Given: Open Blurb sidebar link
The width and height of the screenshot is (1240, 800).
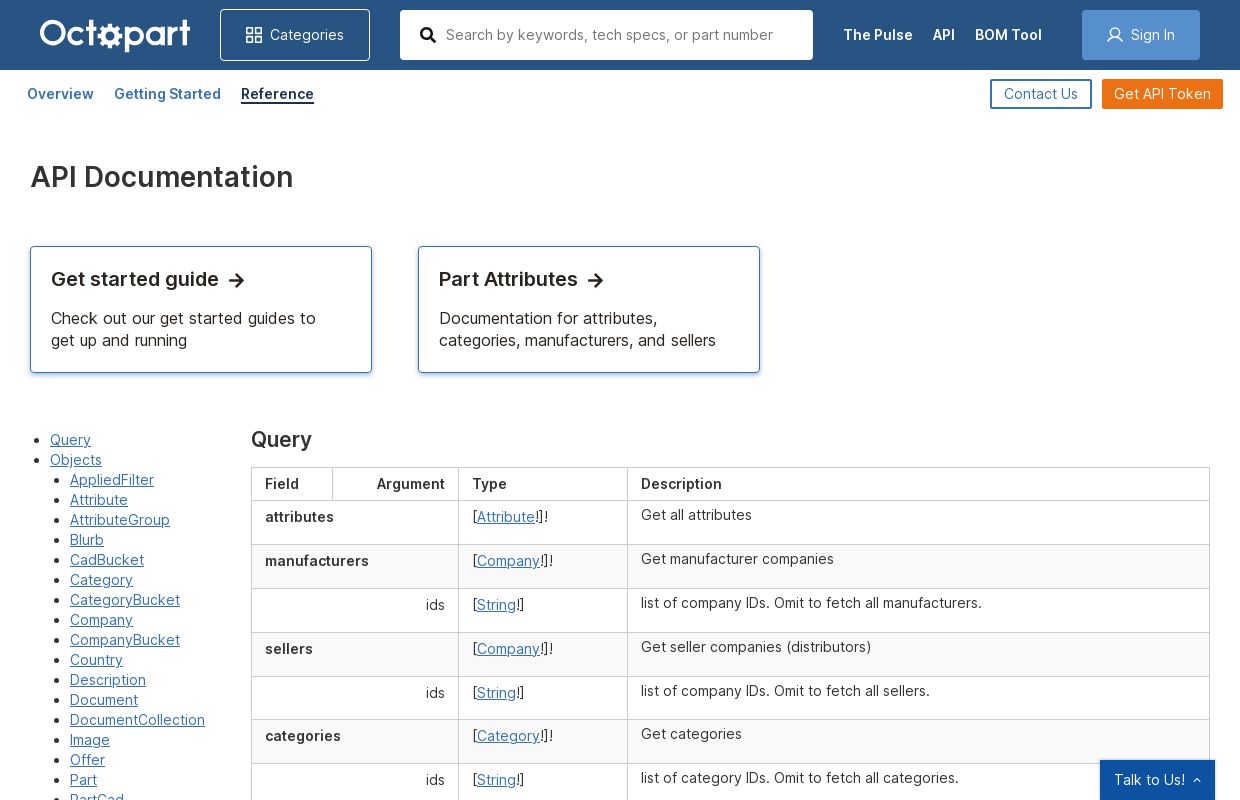Looking at the screenshot, I should 87,540.
